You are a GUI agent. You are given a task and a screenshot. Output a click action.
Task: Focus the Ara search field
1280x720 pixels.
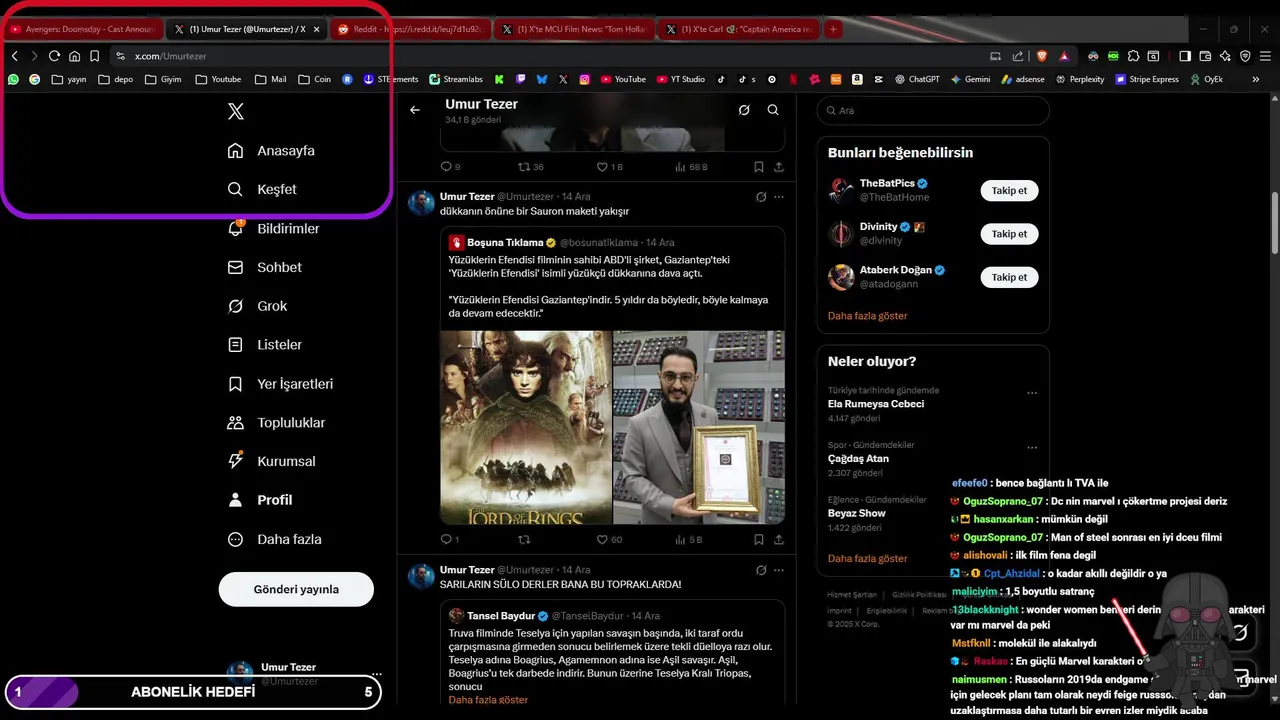pos(933,110)
